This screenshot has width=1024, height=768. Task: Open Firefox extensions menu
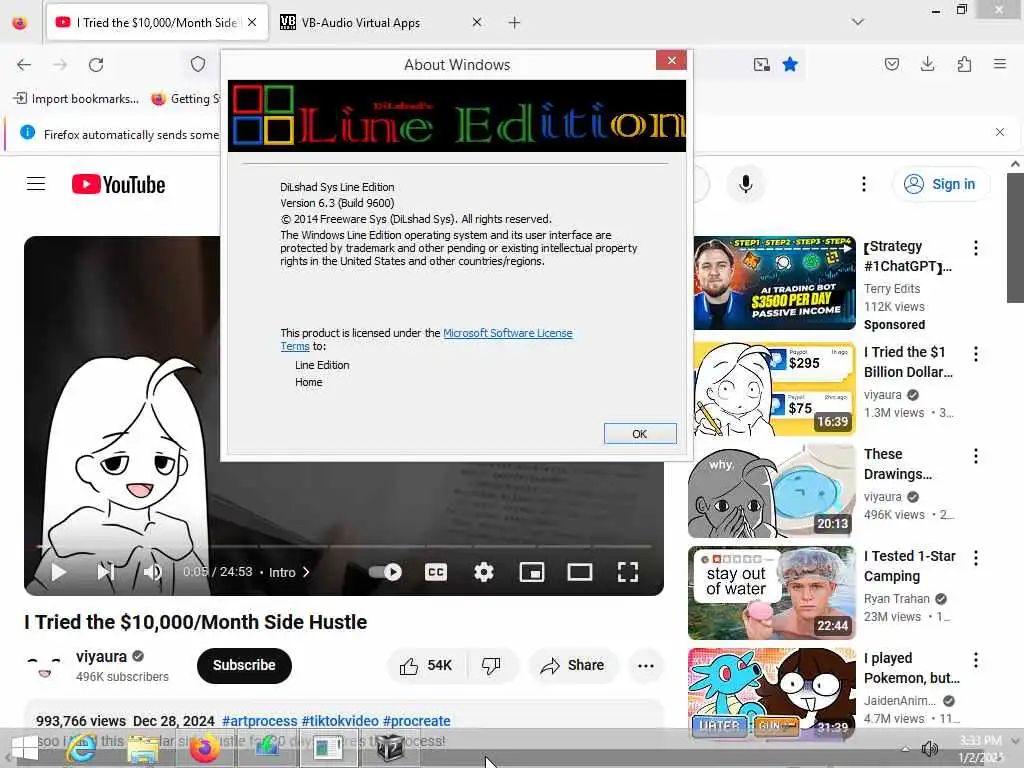click(964, 64)
